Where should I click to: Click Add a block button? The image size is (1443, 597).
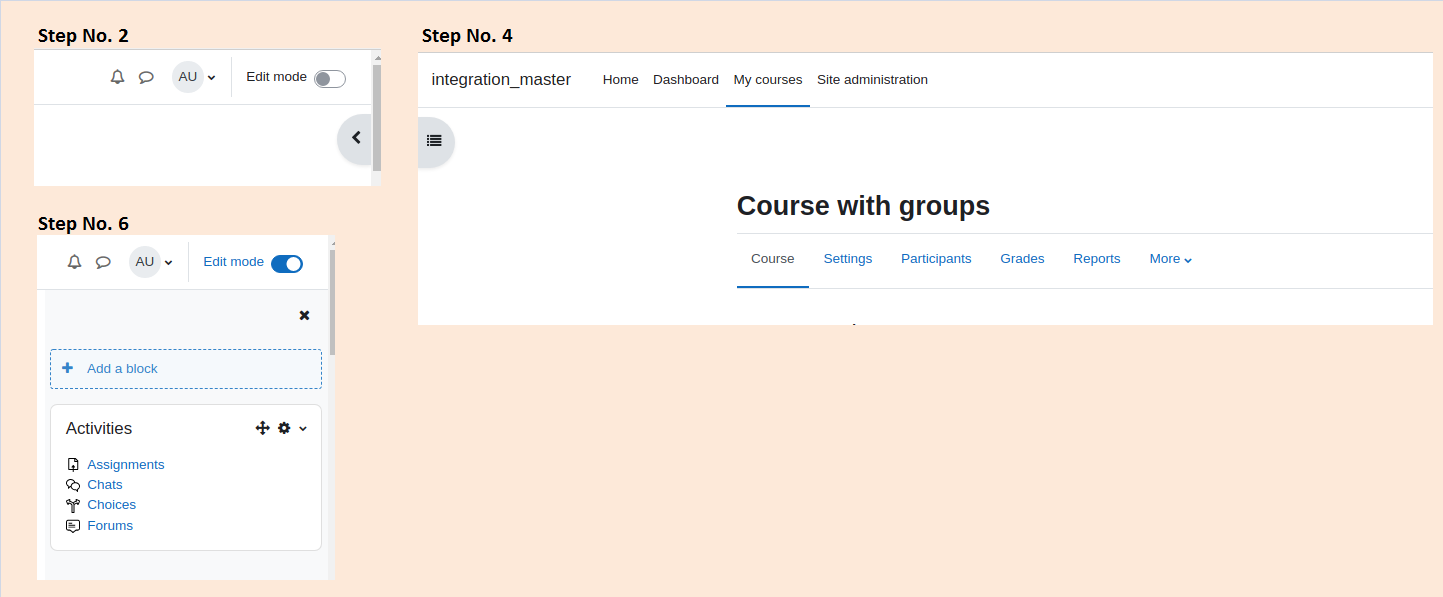pos(186,369)
